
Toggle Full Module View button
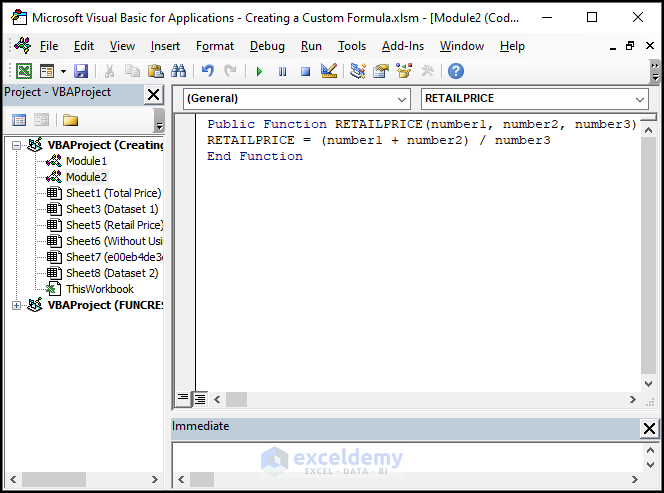point(199,399)
